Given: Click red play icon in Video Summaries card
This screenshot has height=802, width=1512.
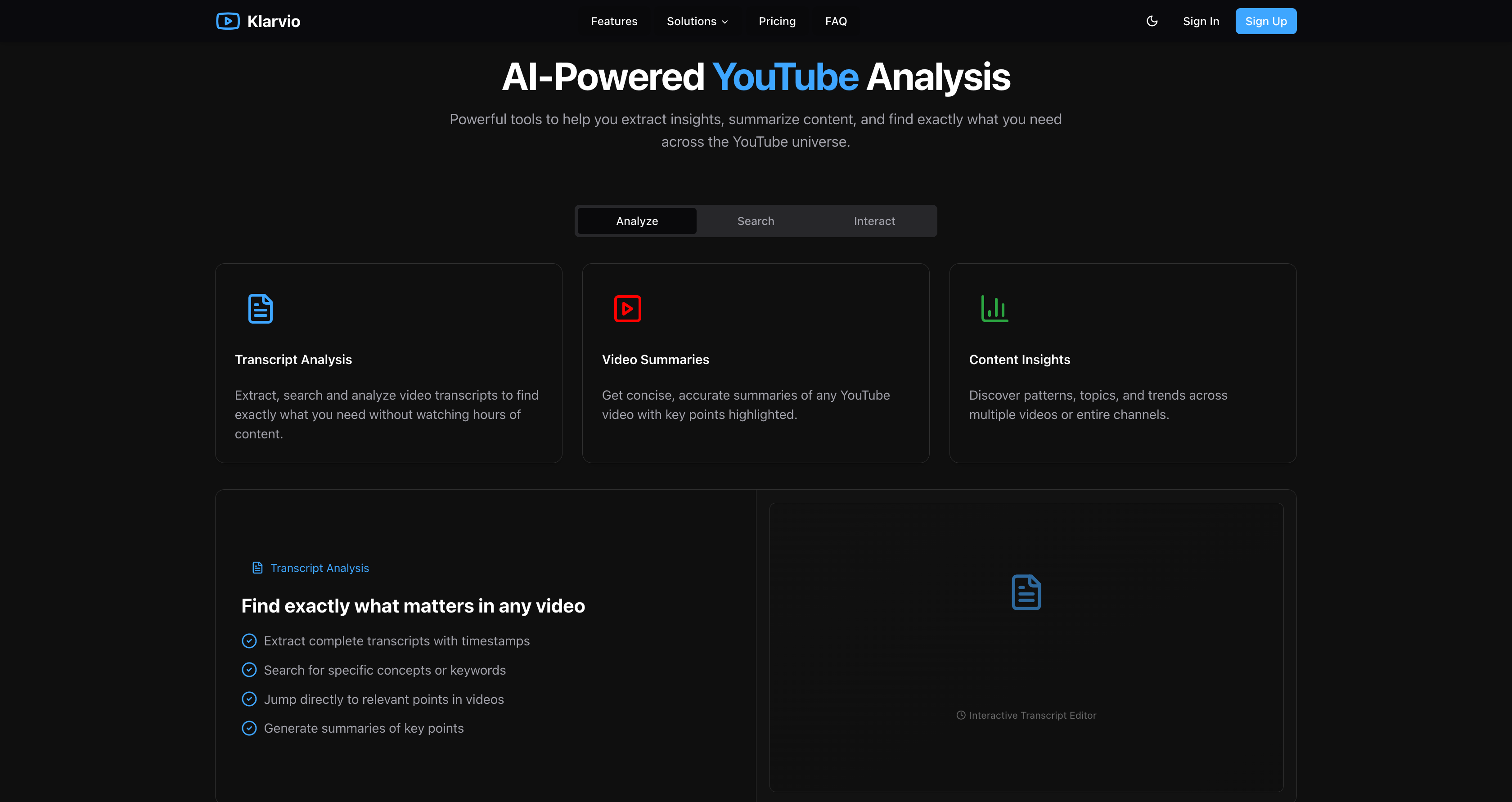Looking at the screenshot, I should [627, 309].
